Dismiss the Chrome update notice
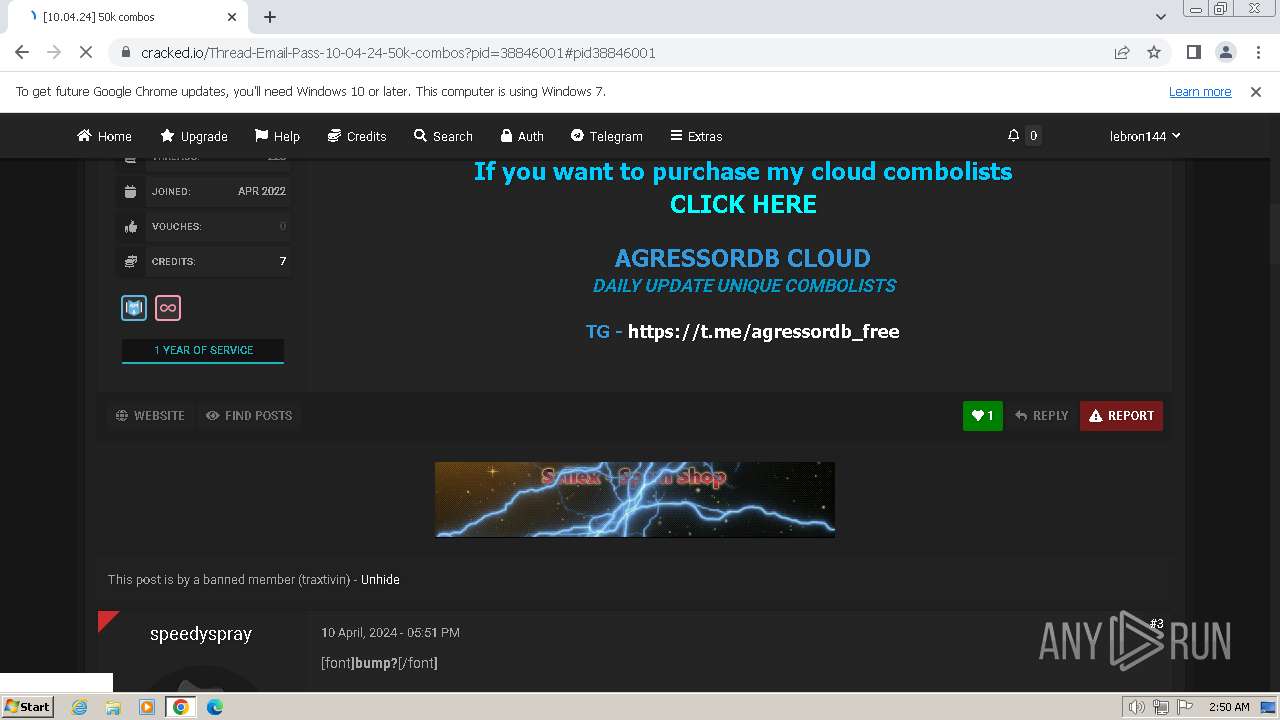1280x720 pixels. (x=1256, y=91)
